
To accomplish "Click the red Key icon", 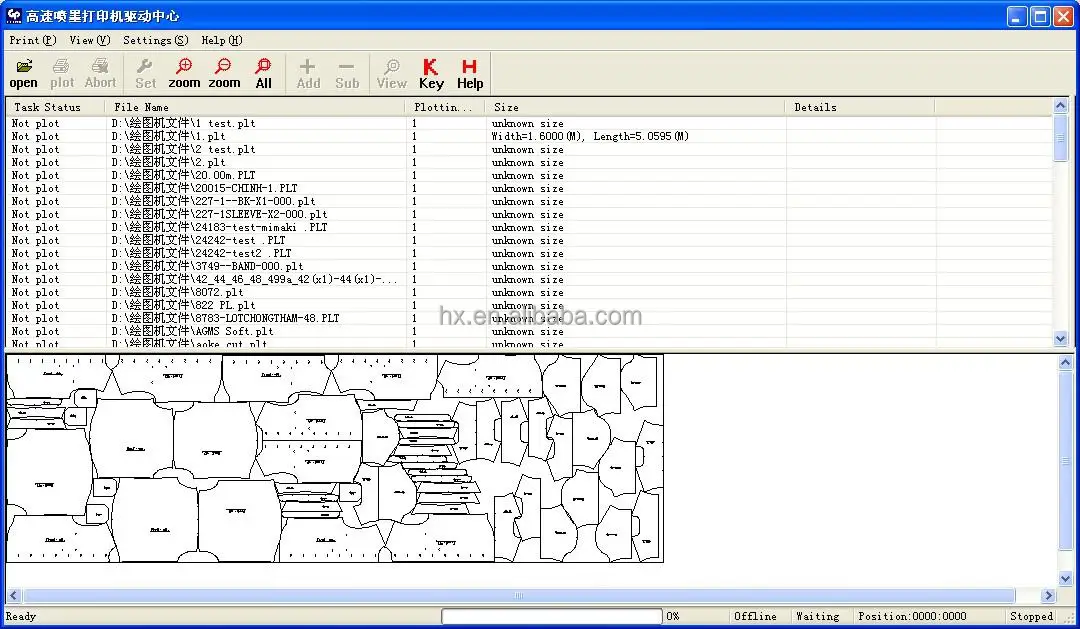I will tap(431, 73).
